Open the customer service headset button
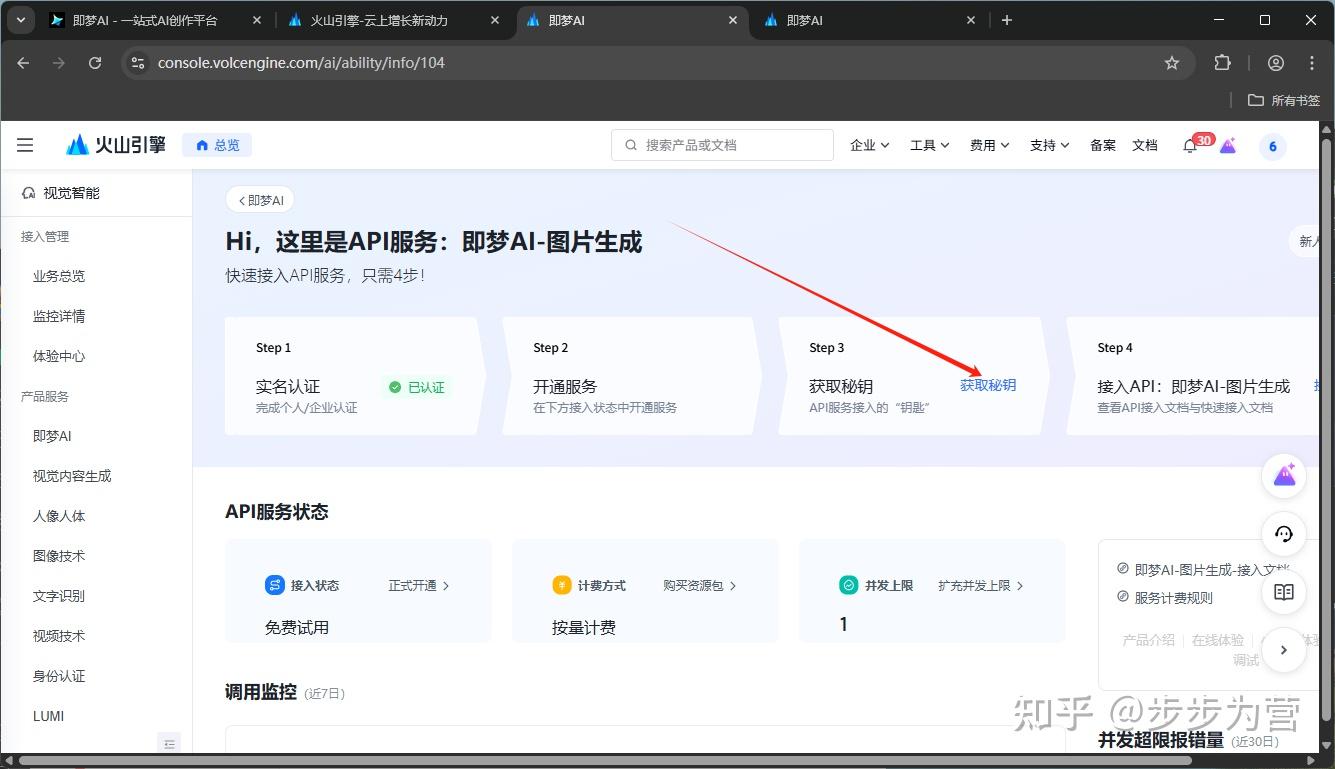 point(1284,534)
